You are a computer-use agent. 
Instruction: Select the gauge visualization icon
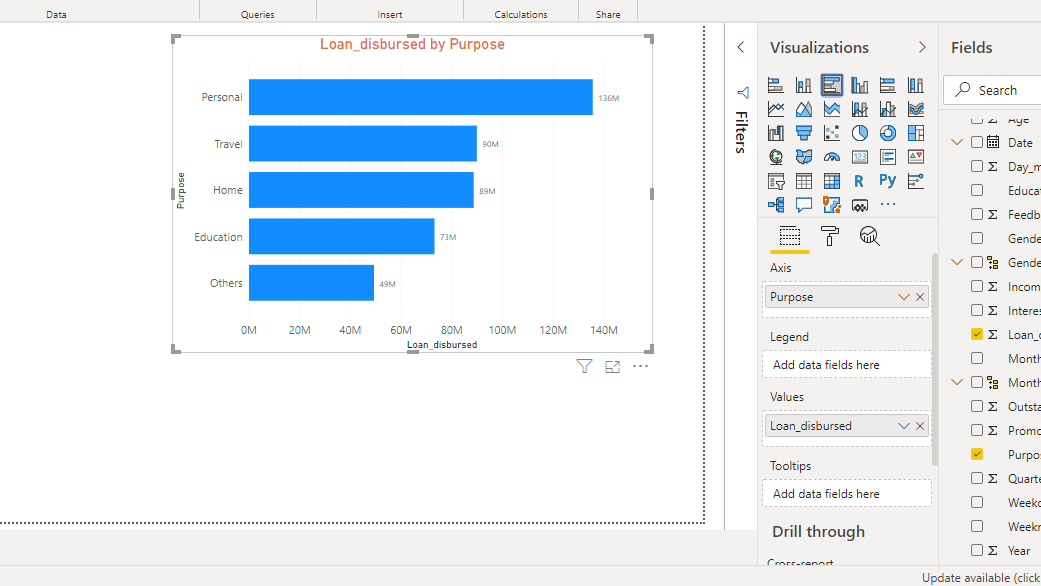(832, 157)
